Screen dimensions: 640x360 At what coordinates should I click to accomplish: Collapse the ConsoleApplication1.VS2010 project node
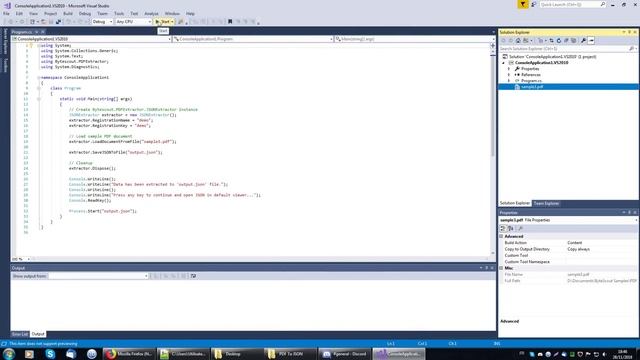pyautogui.click(x=503, y=63)
